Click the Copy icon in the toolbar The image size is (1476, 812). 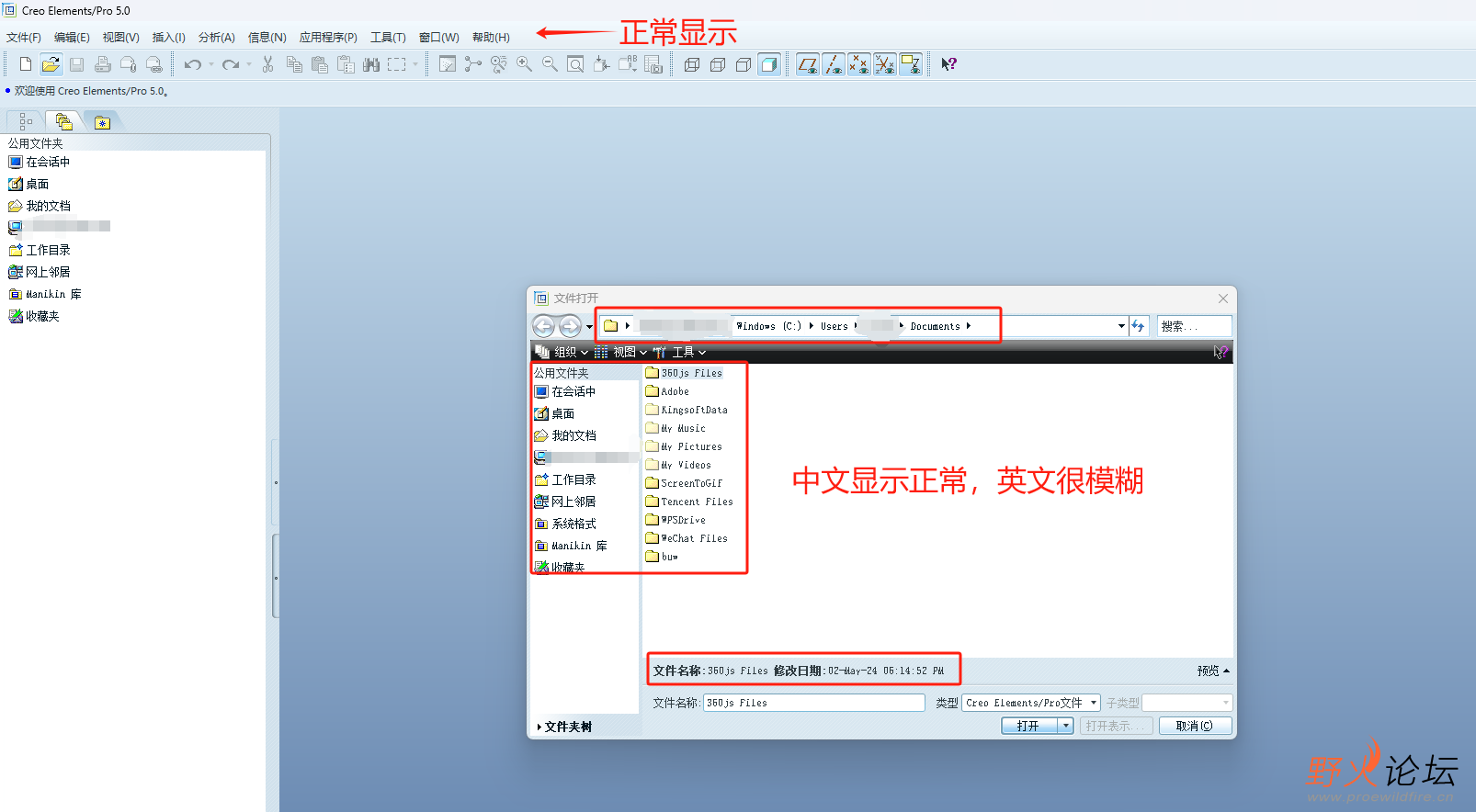coord(294,64)
